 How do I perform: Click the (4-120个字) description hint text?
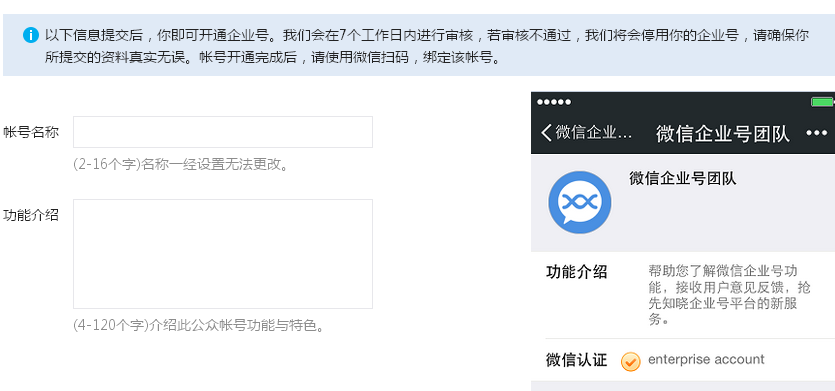pos(199,325)
